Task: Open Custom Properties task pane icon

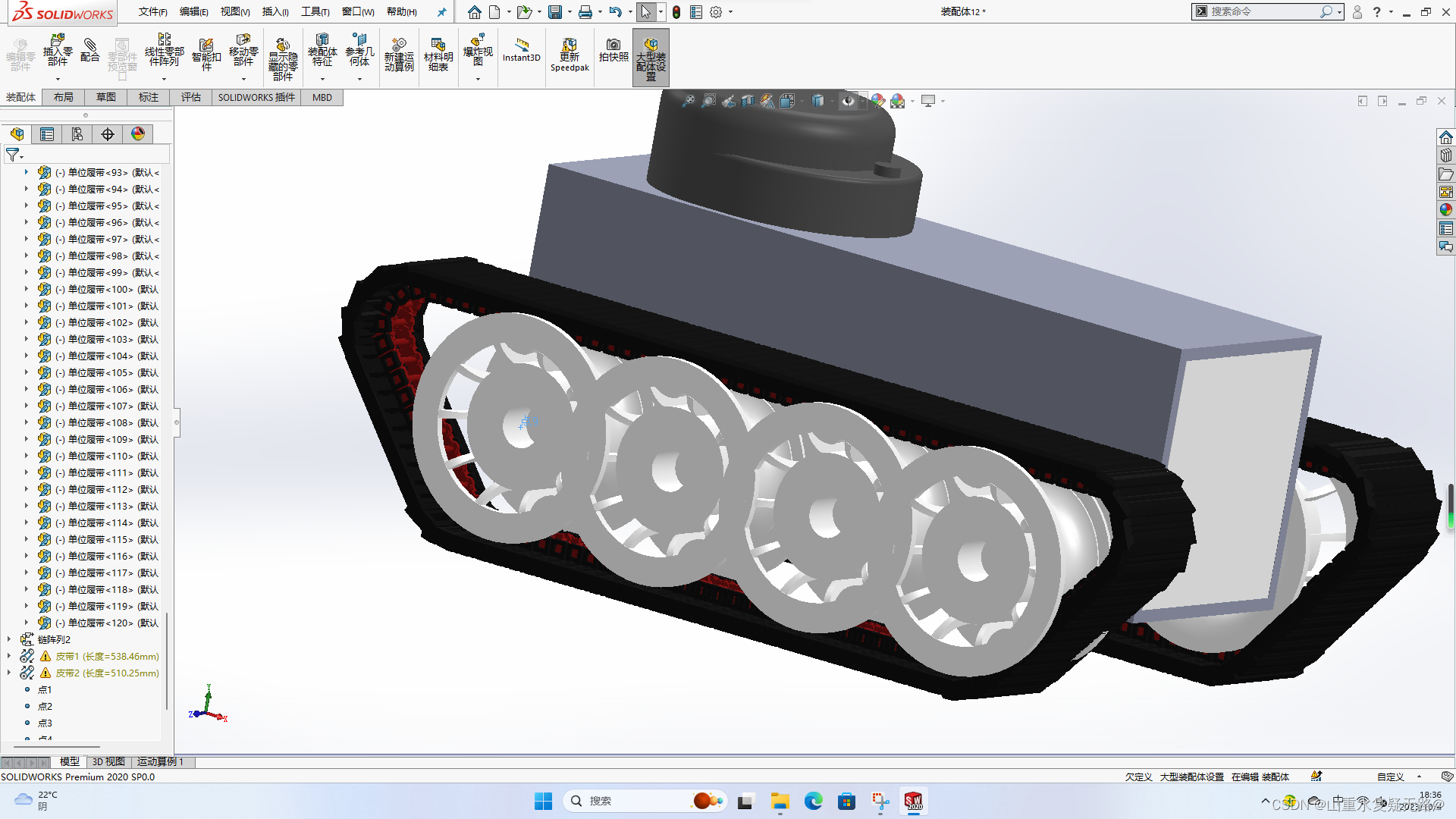Action: point(1446,228)
